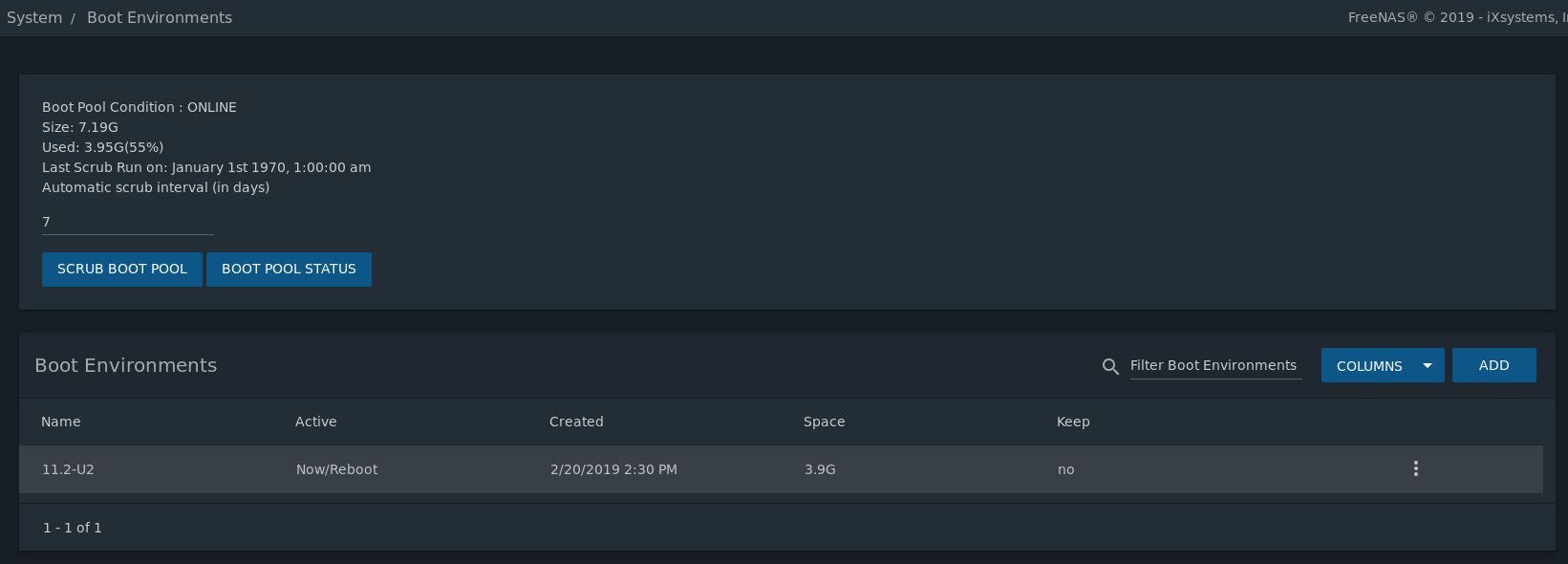Click the Boot Environments breadcrumb
This screenshot has width=1568, height=564.
pos(160,17)
